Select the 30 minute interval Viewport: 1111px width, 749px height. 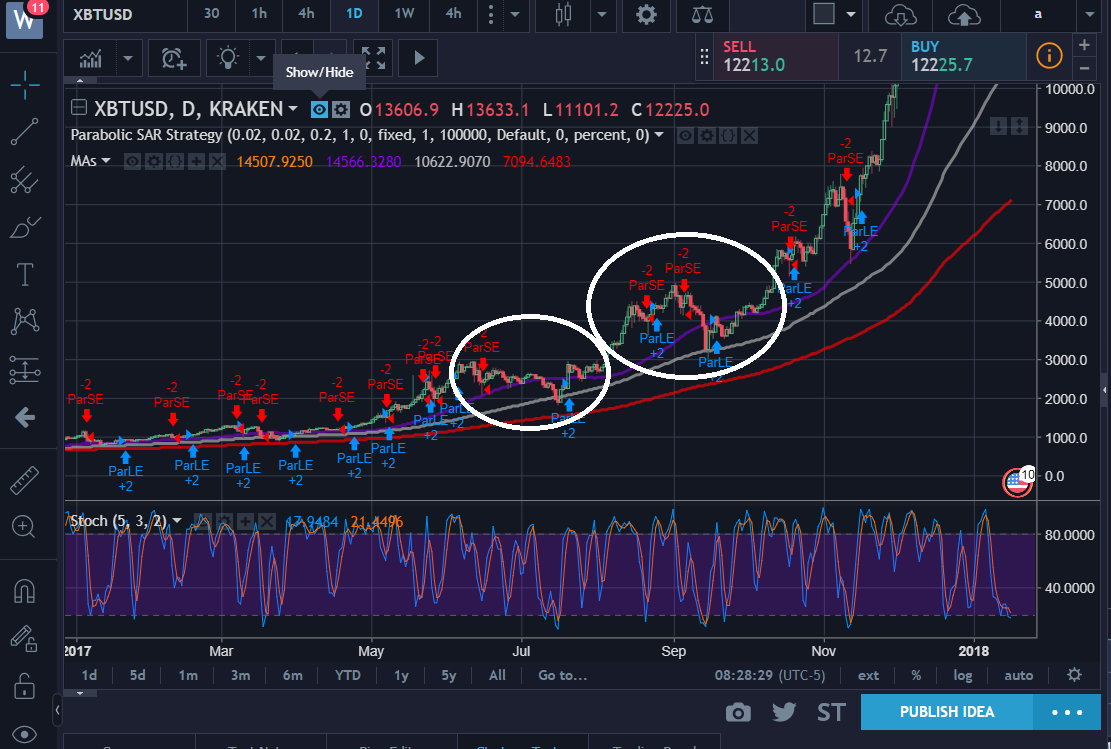pyautogui.click(x=211, y=13)
